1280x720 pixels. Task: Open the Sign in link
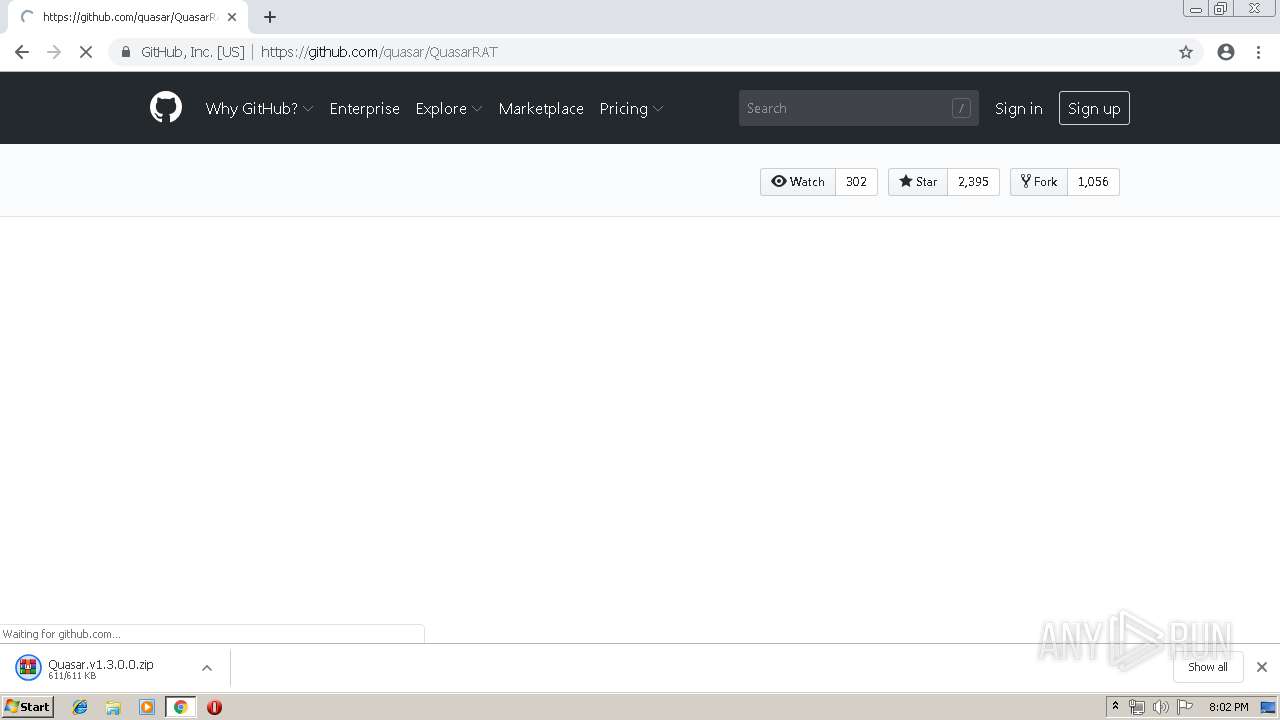(x=1018, y=108)
